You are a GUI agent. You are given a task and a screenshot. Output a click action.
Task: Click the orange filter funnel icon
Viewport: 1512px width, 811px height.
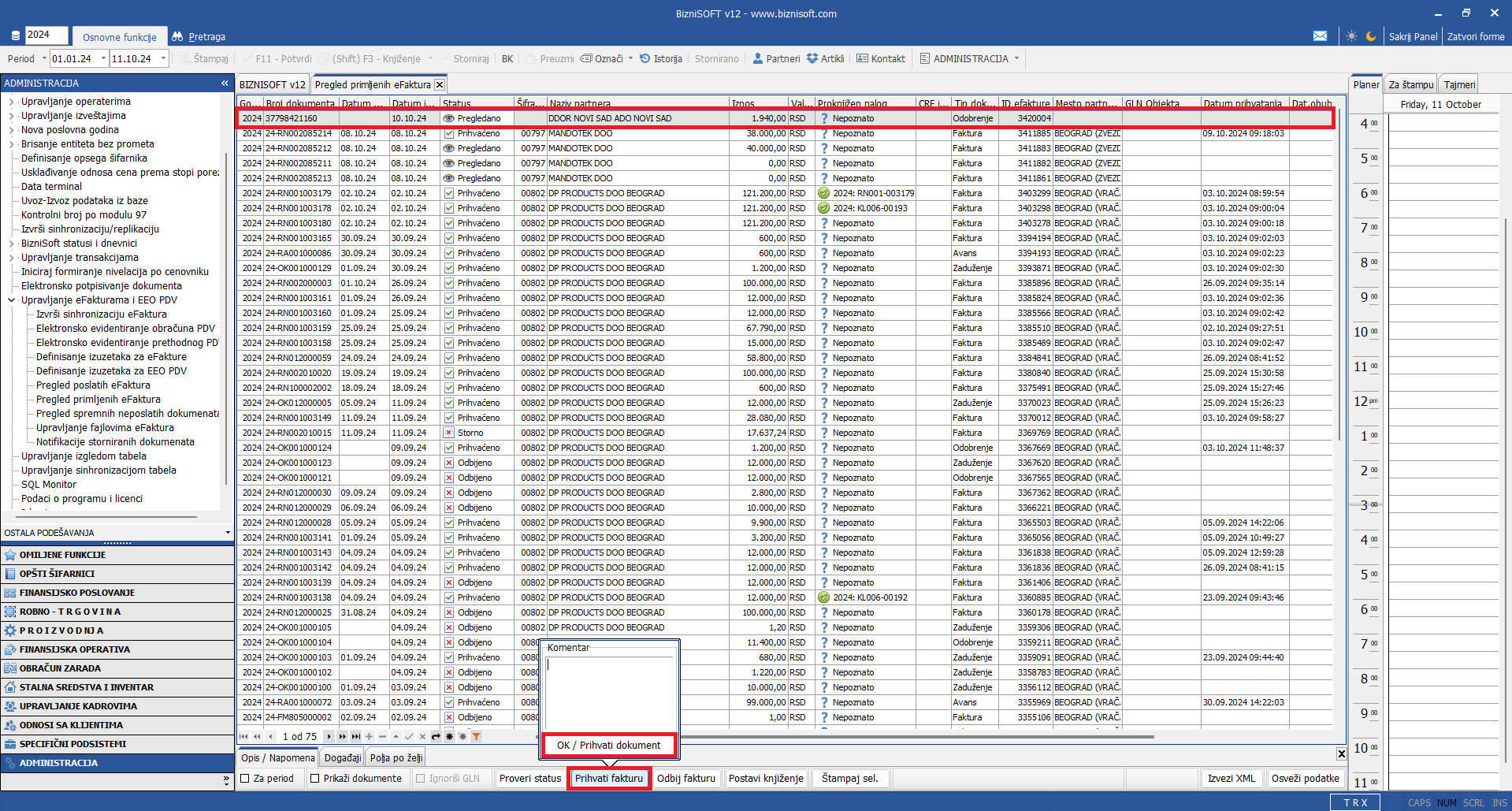476,737
